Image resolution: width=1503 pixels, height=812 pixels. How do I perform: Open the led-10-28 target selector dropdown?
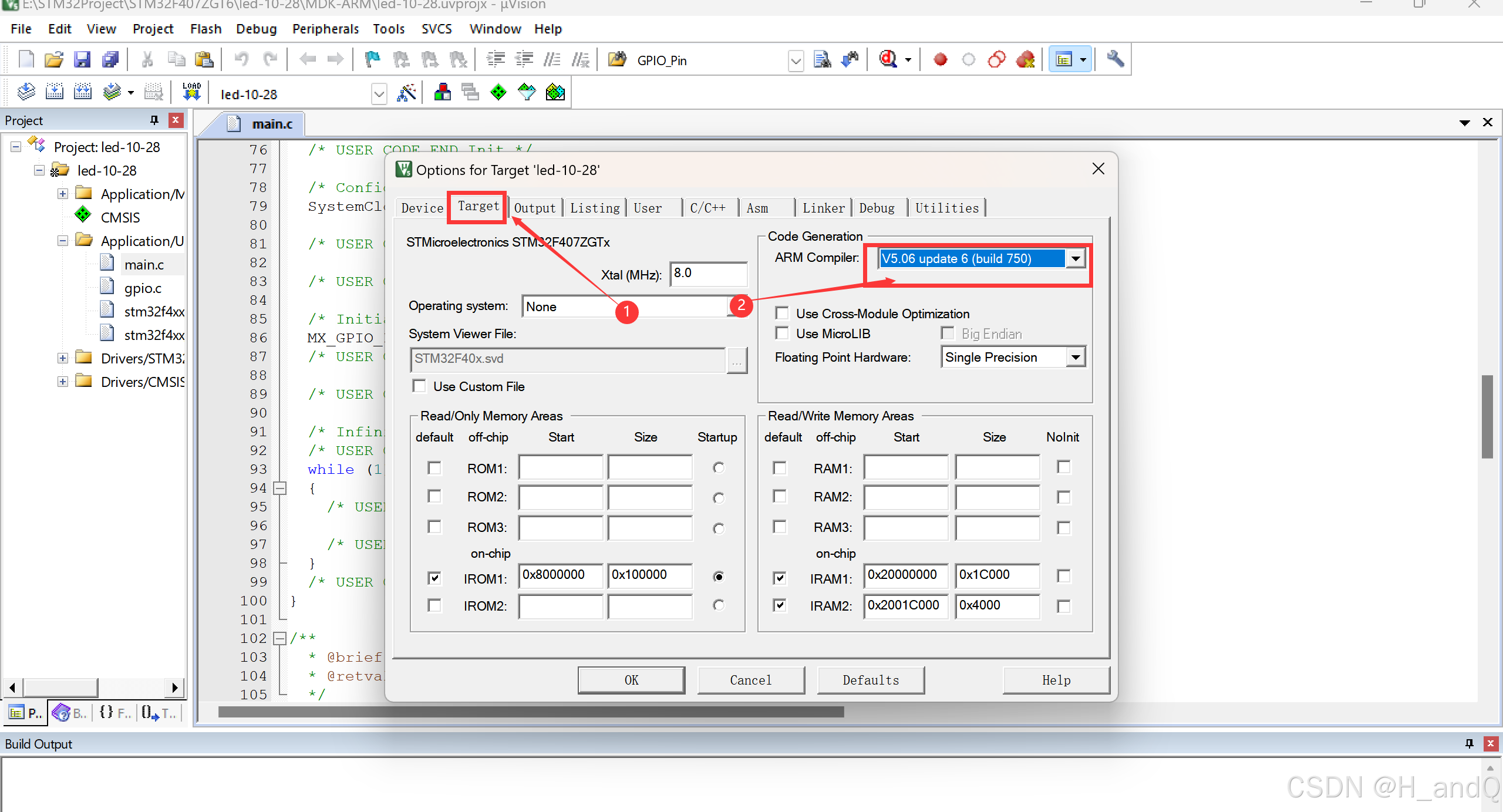pos(379,94)
